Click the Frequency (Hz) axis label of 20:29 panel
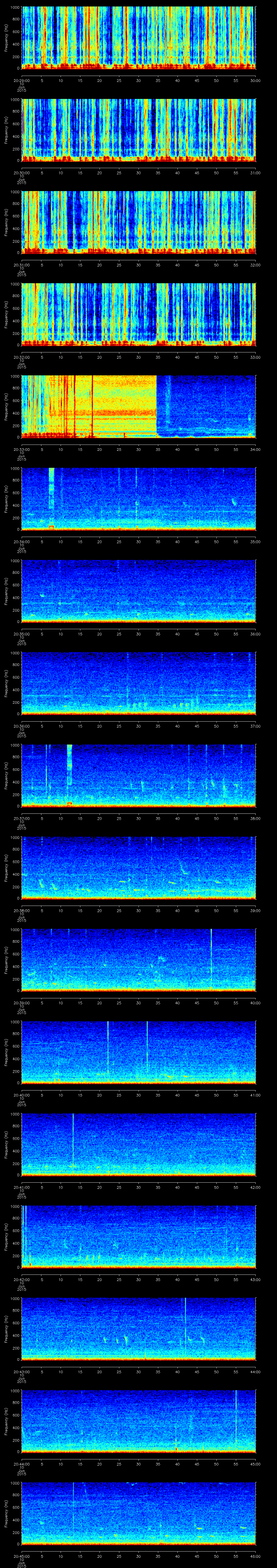 (6, 38)
